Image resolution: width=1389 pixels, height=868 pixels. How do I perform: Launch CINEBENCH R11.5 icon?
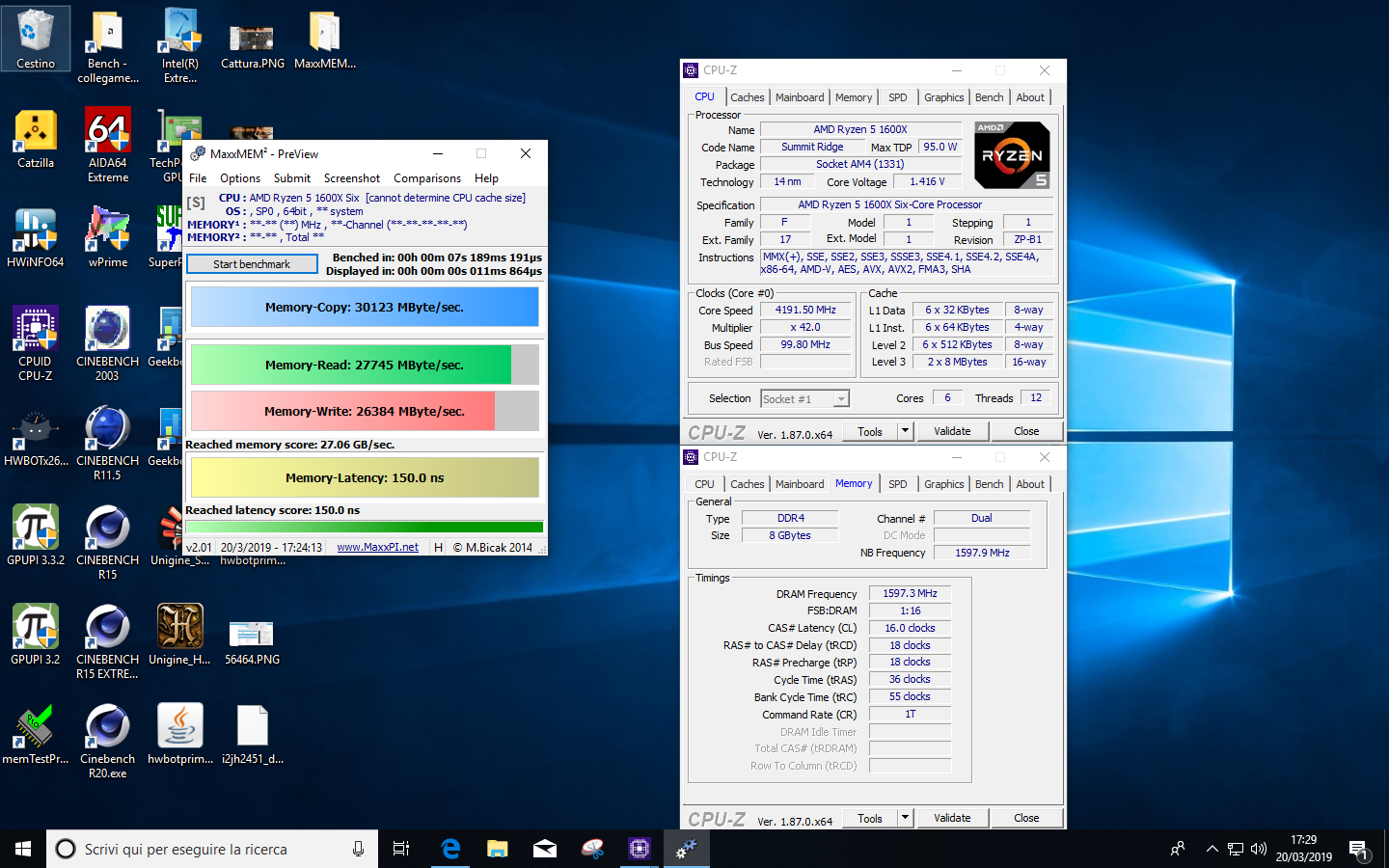(108, 444)
